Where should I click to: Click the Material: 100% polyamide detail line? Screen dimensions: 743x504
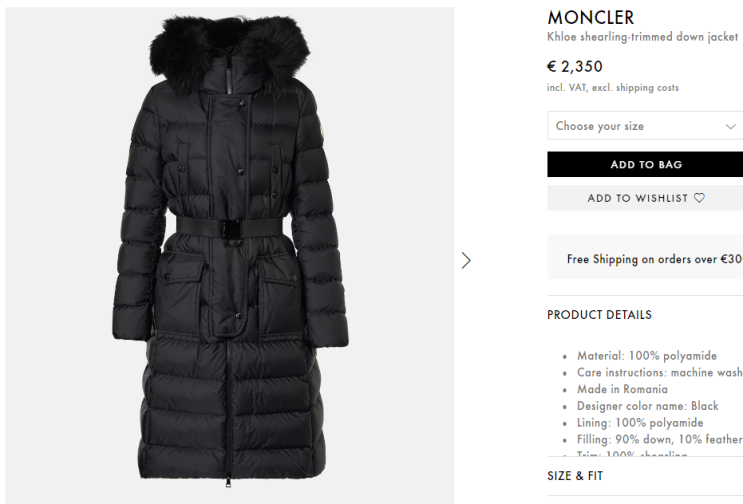647,356
